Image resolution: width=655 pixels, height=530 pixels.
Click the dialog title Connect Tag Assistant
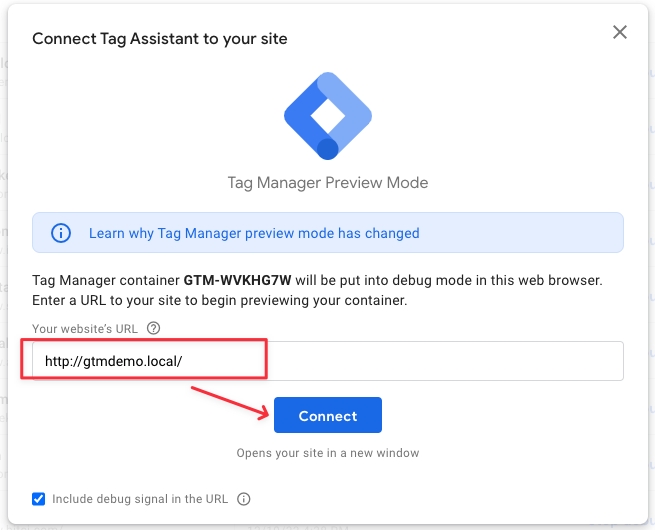[160, 39]
